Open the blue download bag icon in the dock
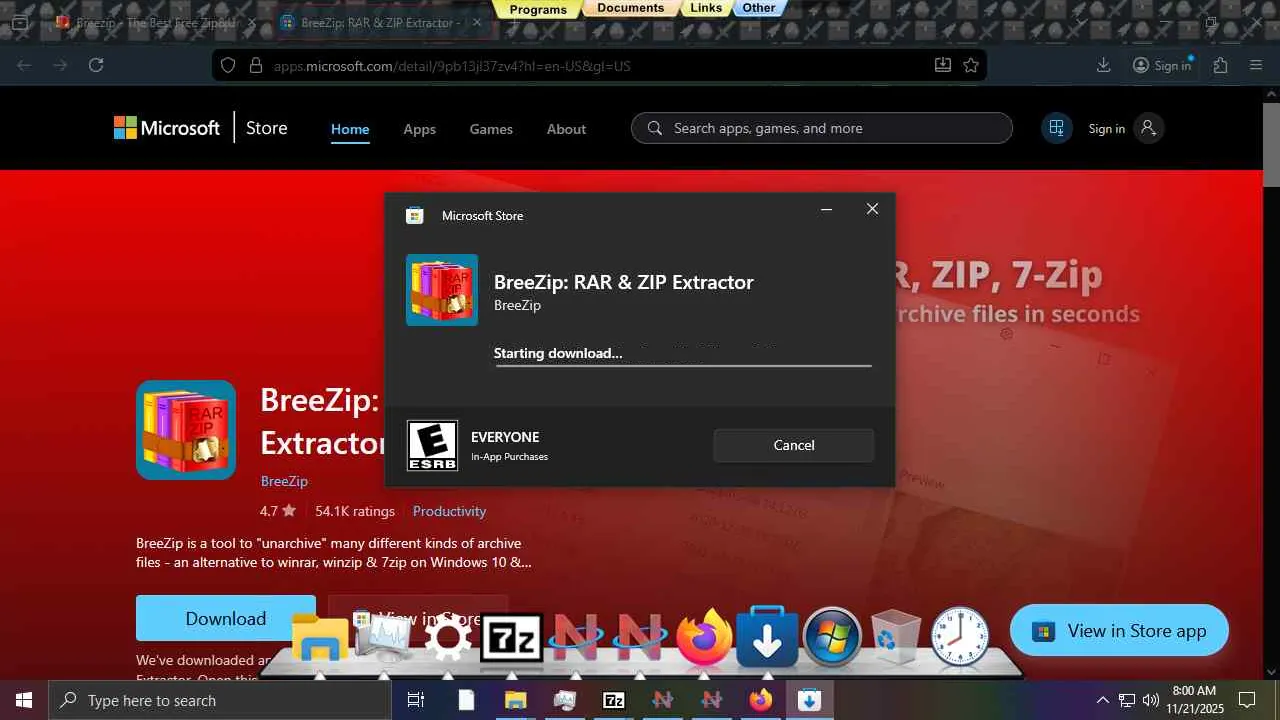Image resolution: width=1280 pixels, height=720 pixels. 768,637
